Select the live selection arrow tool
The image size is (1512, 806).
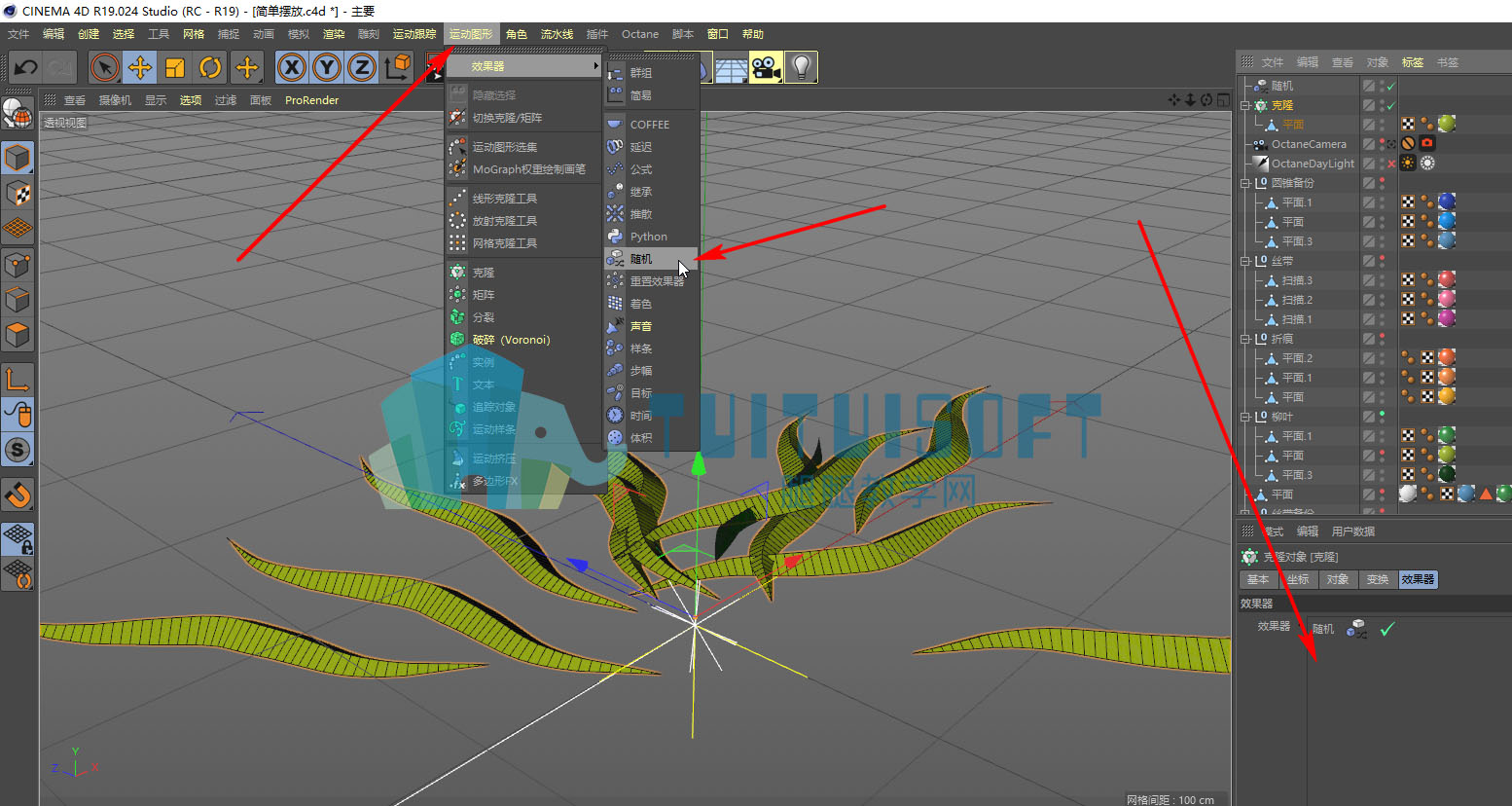click(x=104, y=67)
